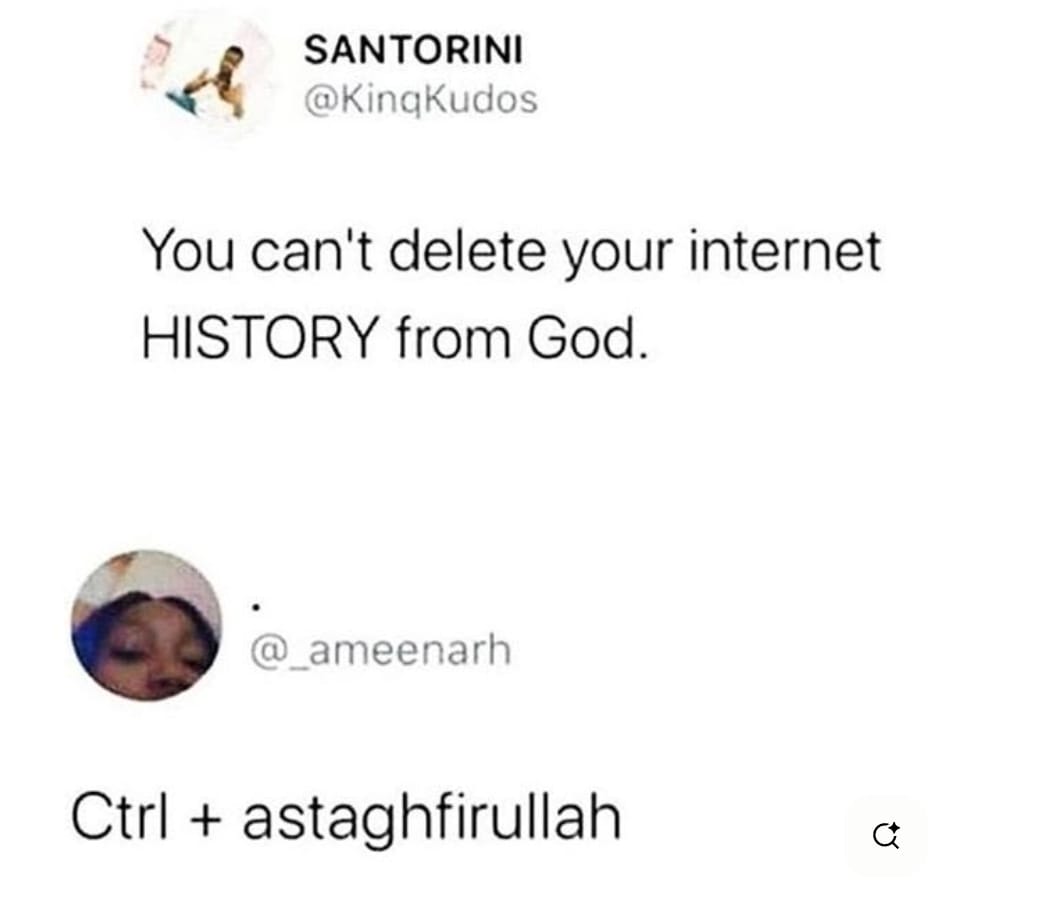The image size is (1051, 915).
Task: Click the period after God
Action: coord(643,356)
